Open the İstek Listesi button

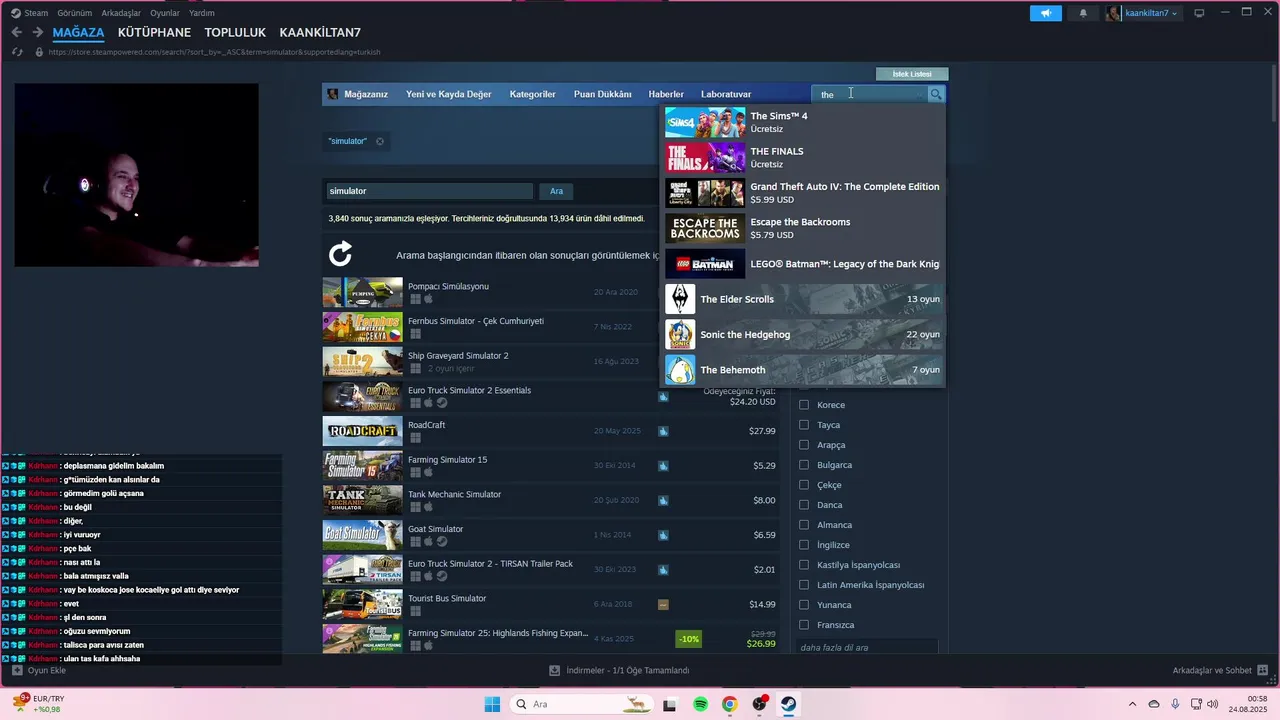point(912,74)
